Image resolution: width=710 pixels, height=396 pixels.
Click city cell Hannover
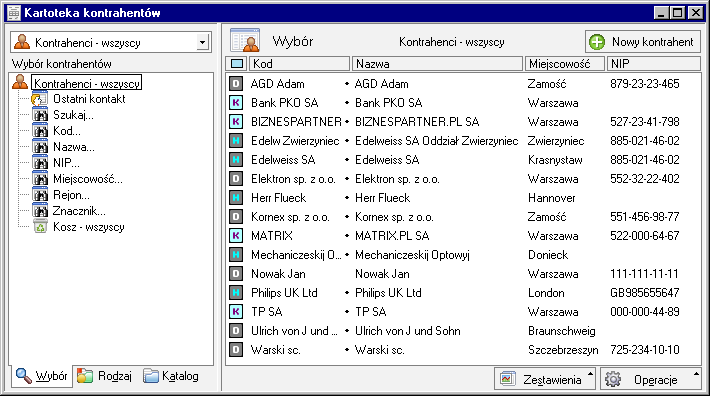552,198
